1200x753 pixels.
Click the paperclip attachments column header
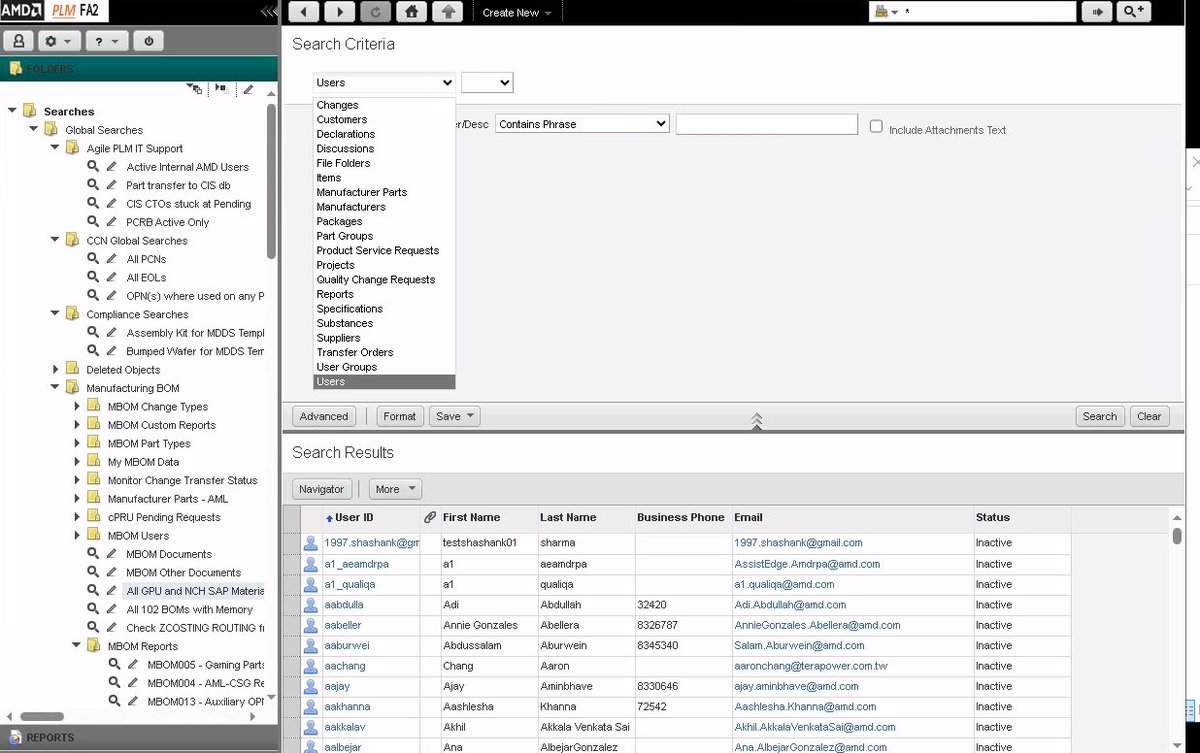pos(430,517)
